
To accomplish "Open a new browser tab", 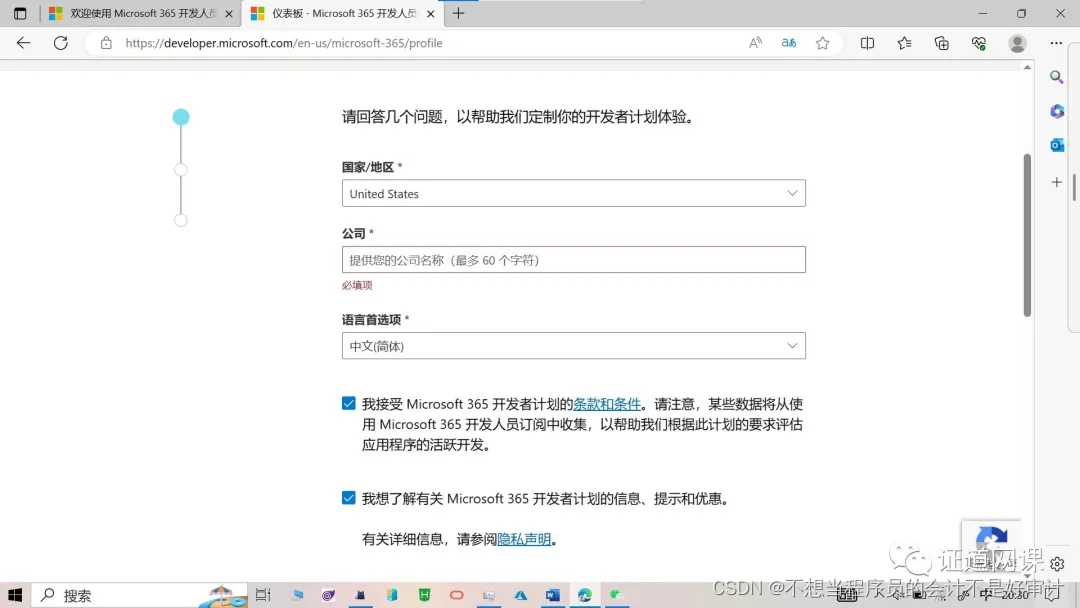I will click(458, 13).
